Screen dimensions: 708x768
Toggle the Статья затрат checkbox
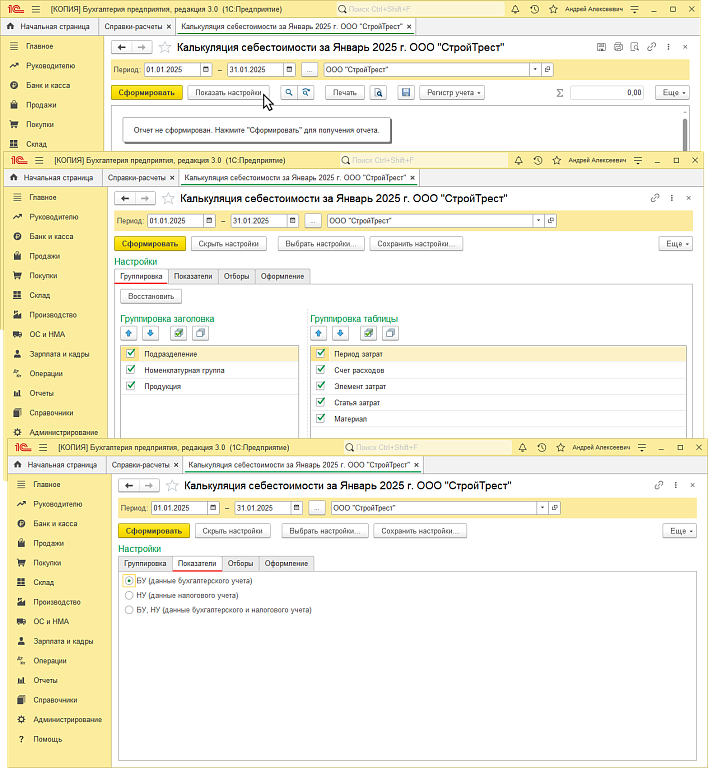(321, 402)
